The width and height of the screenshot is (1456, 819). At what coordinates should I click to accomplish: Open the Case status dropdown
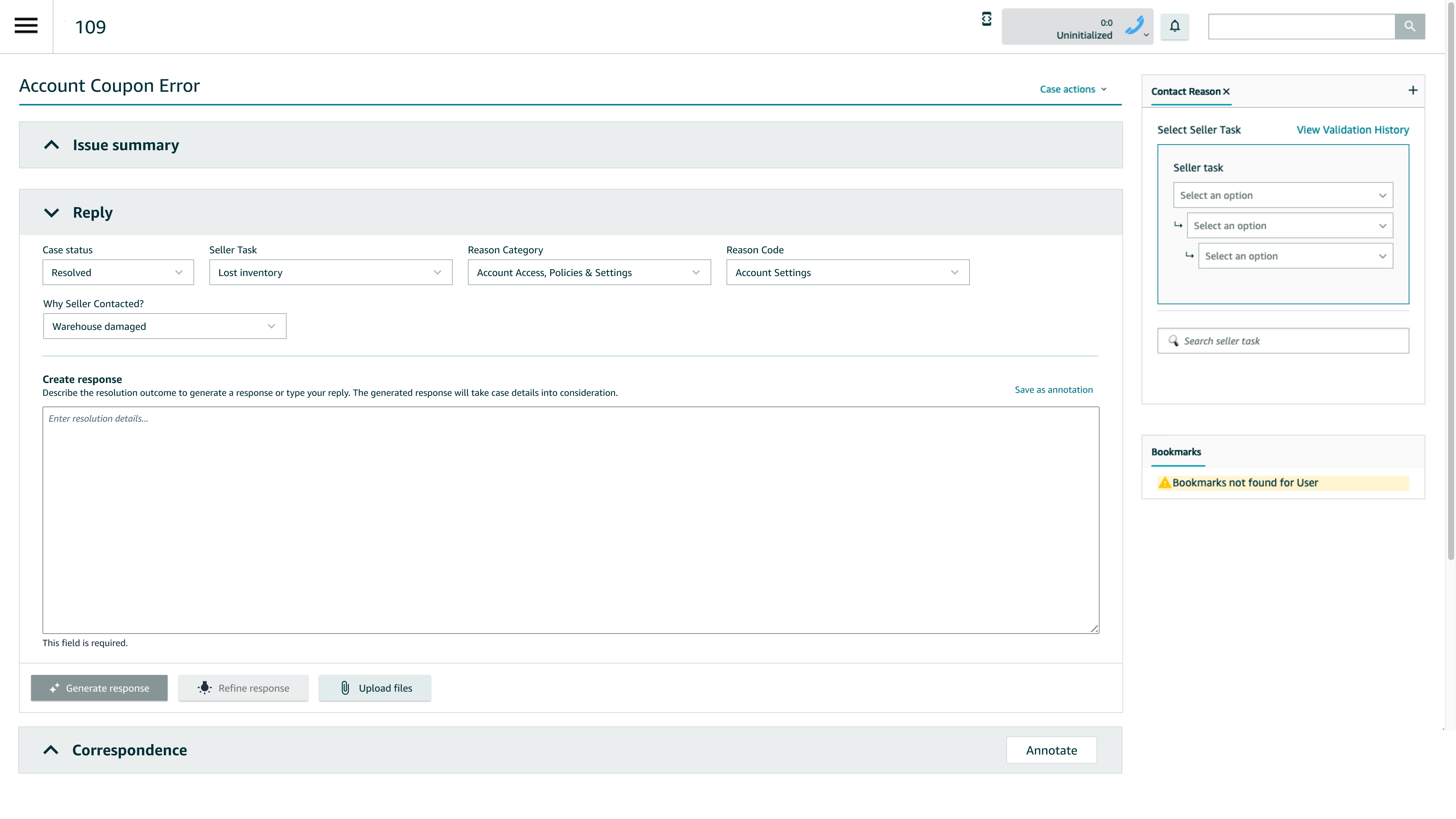click(118, 272)
